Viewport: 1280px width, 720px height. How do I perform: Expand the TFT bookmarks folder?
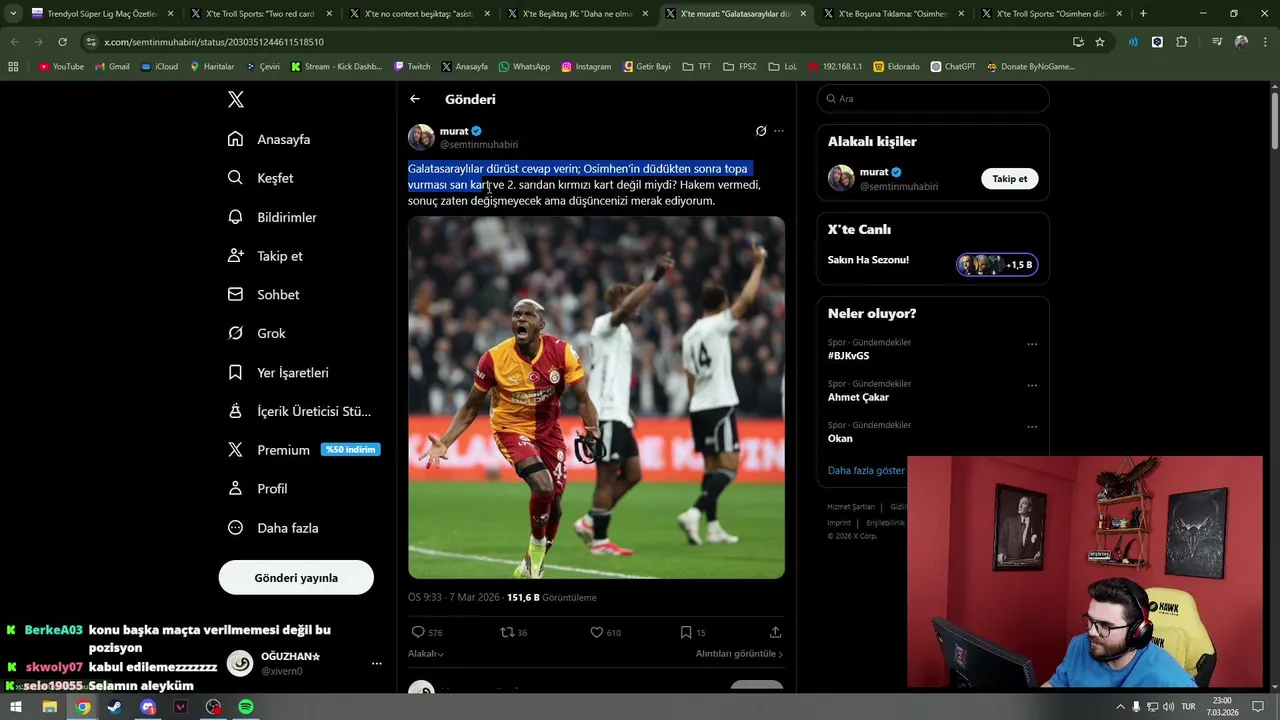pyautogui.click(x=697, y=66)
